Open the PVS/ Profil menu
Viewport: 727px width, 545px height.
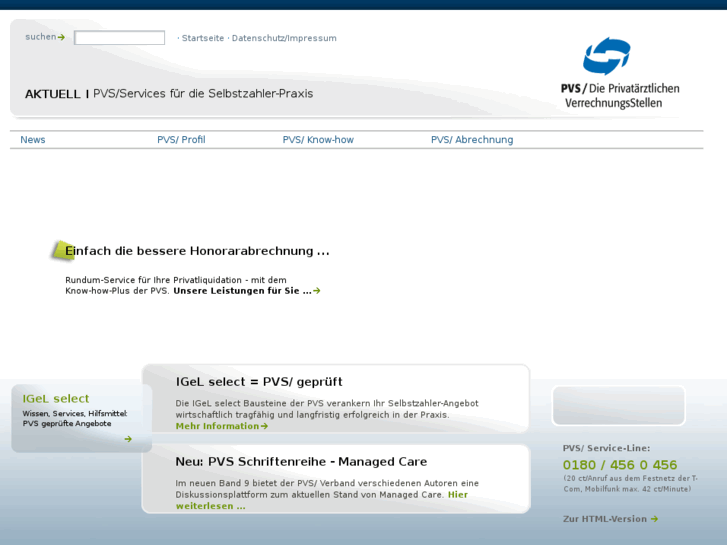coord(181,140)
